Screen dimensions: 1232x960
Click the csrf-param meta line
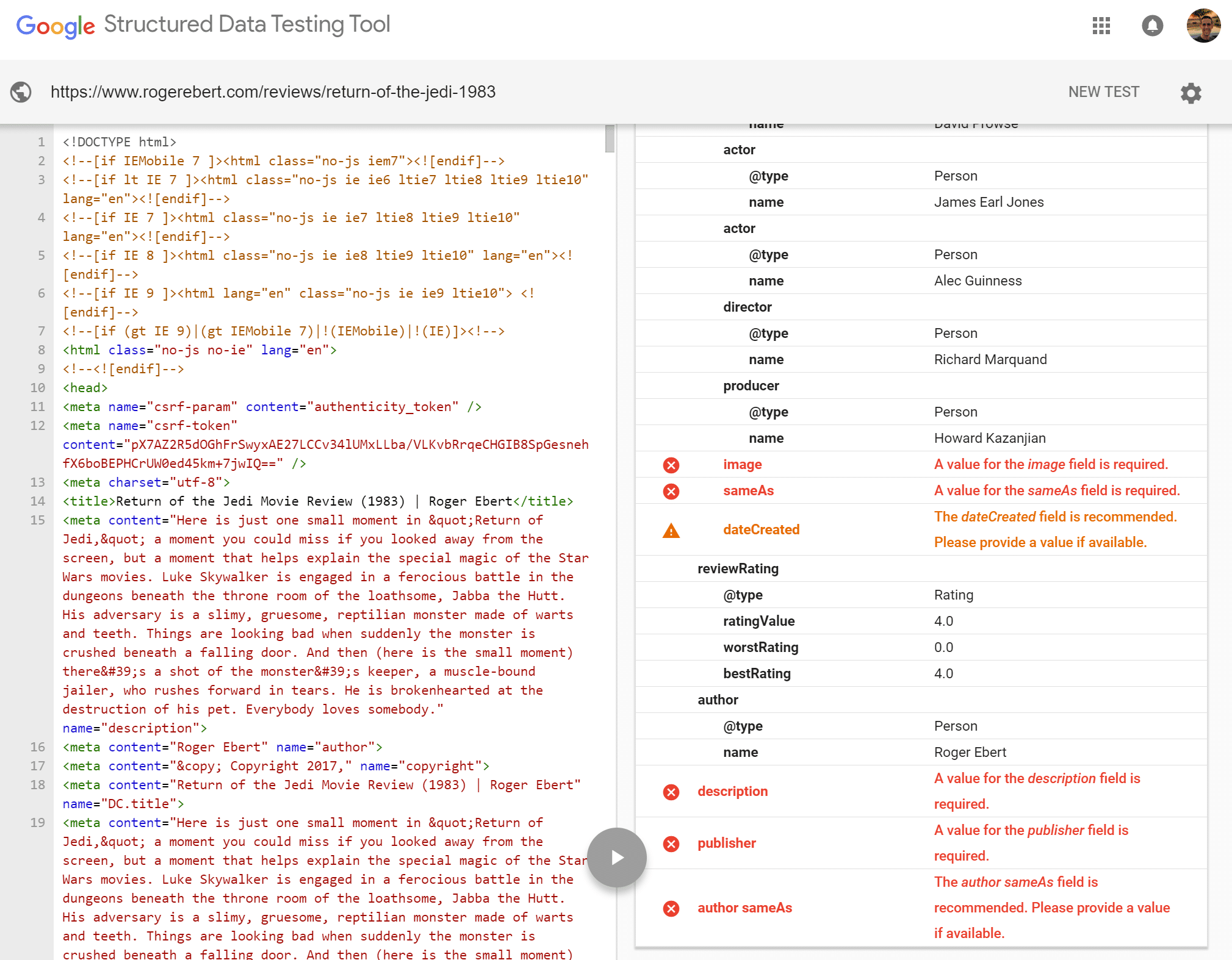click(272, 407)
